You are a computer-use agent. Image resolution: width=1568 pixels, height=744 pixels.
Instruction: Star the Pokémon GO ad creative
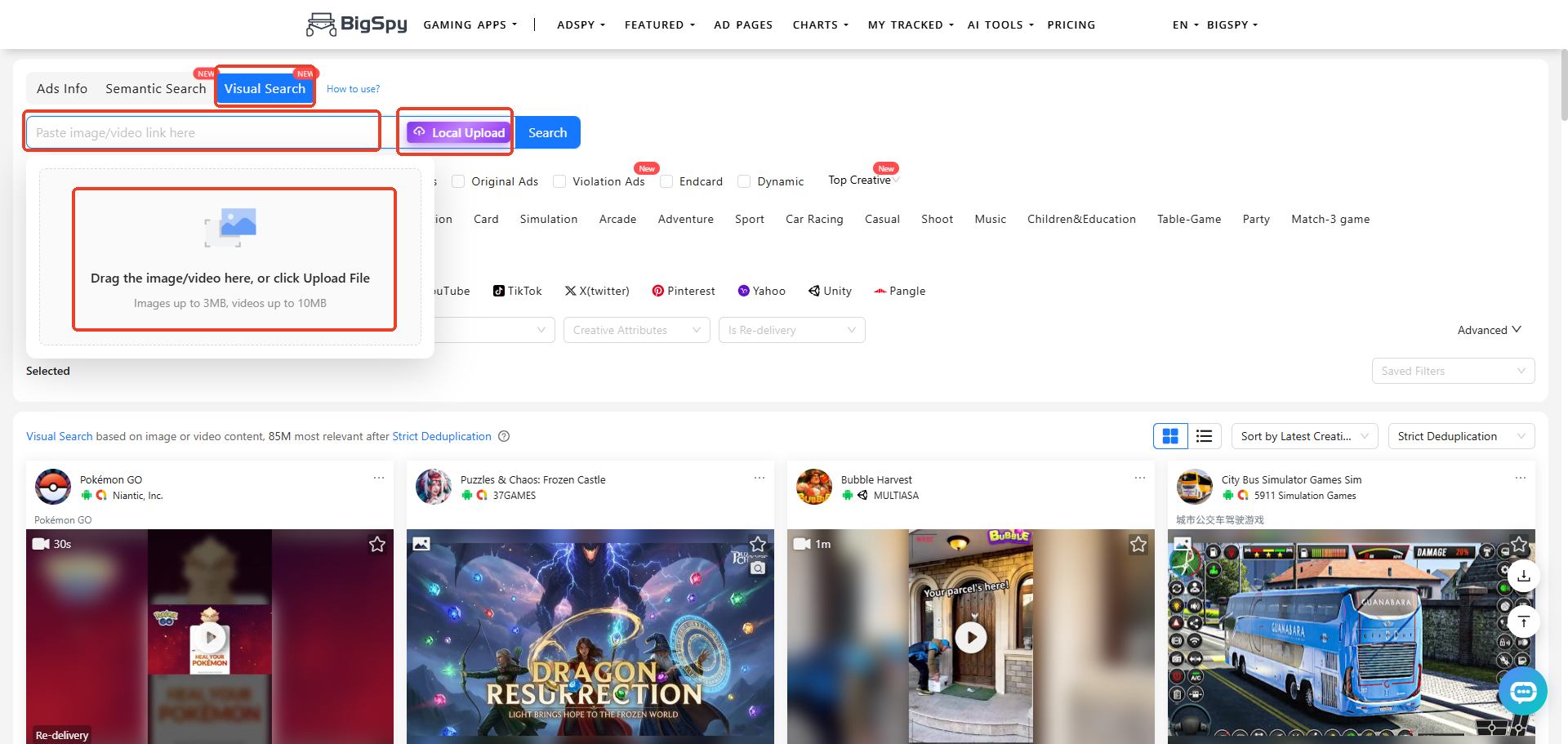376,544
